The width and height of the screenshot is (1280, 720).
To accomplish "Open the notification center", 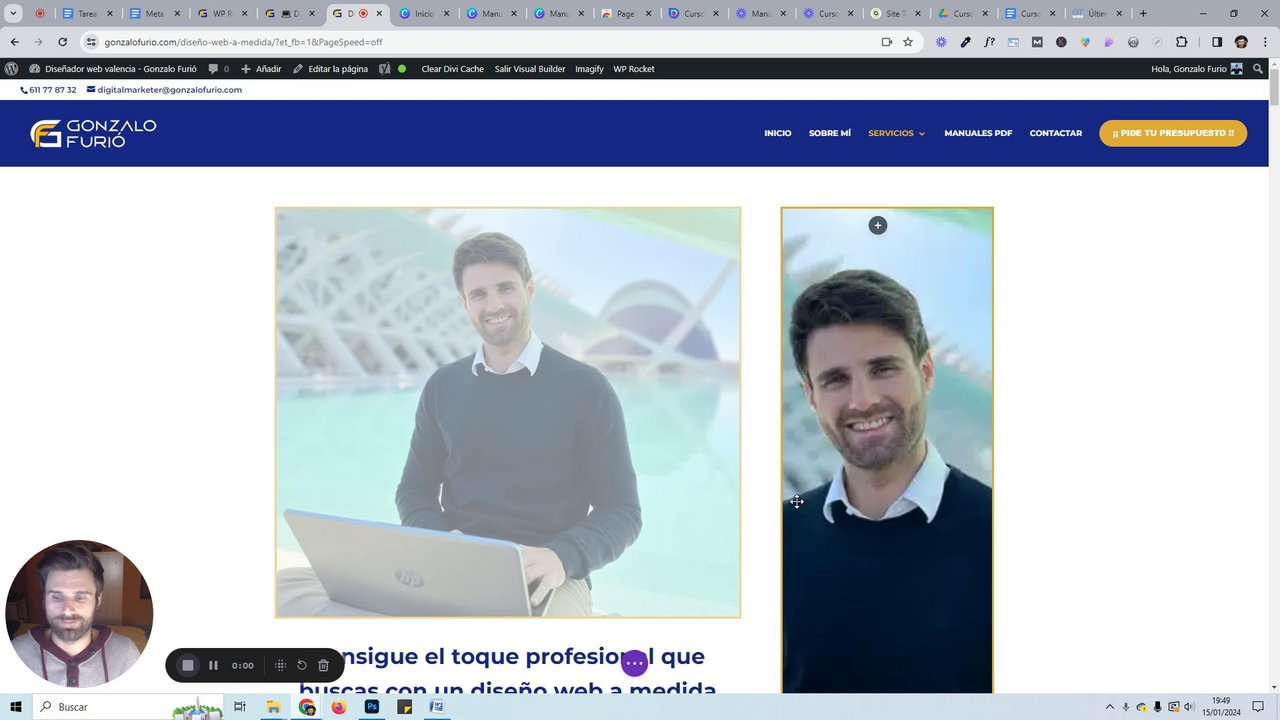I will tap(1258, 707).
